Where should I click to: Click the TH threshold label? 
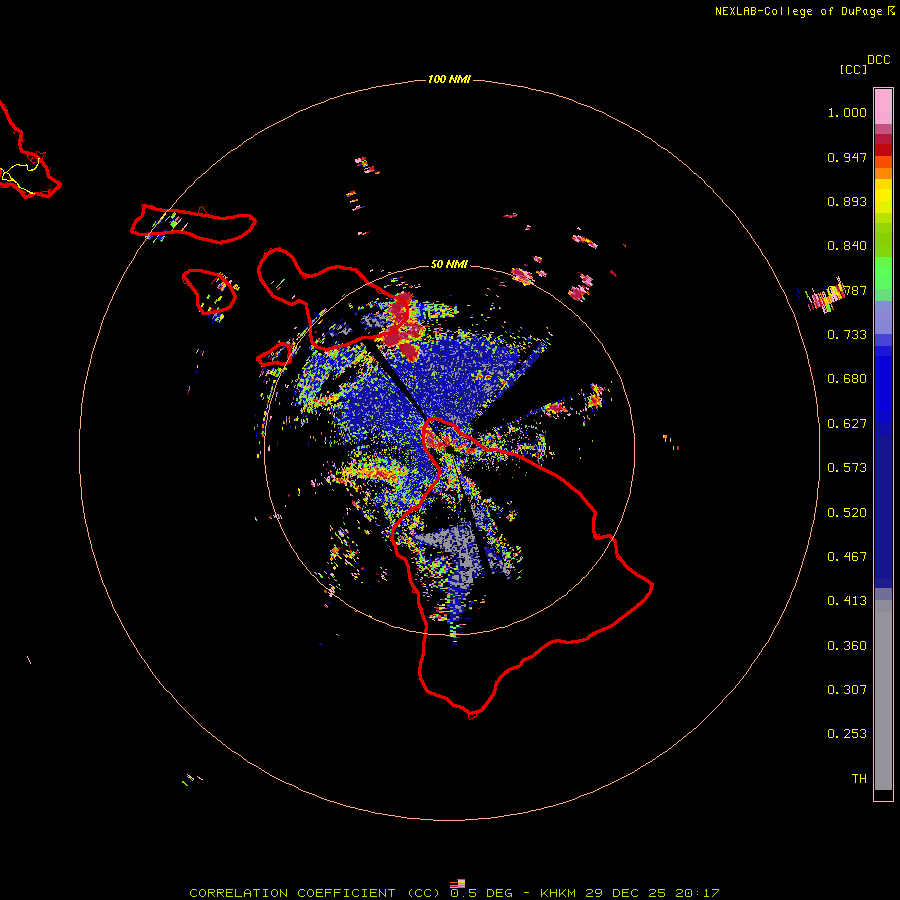tap(859, 779)
